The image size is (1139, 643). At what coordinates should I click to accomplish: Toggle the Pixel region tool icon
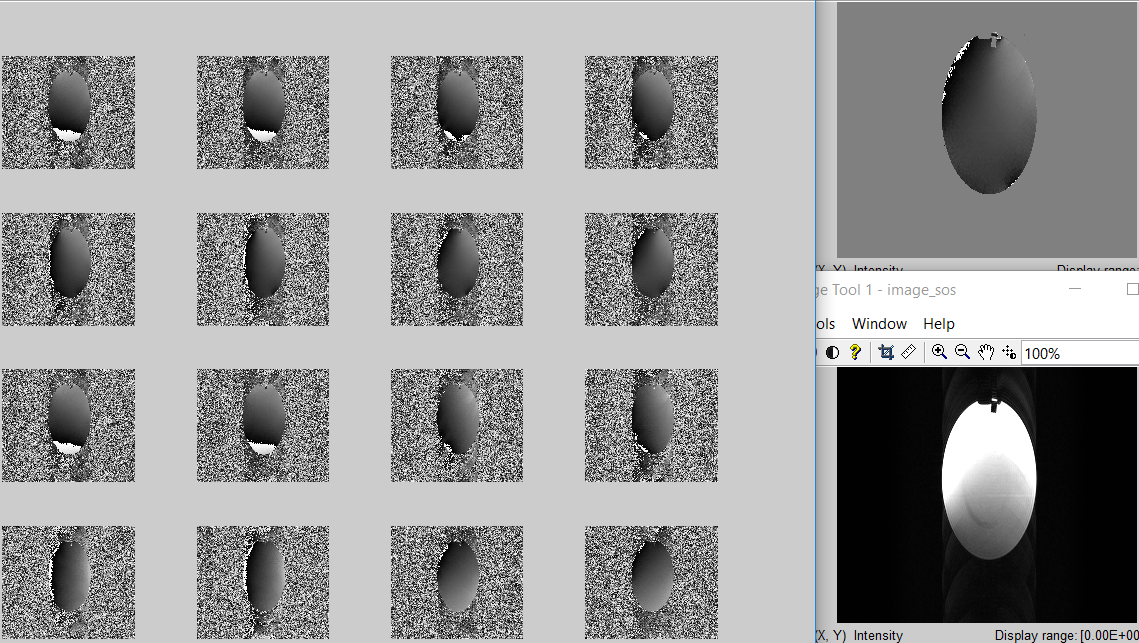1008,352
